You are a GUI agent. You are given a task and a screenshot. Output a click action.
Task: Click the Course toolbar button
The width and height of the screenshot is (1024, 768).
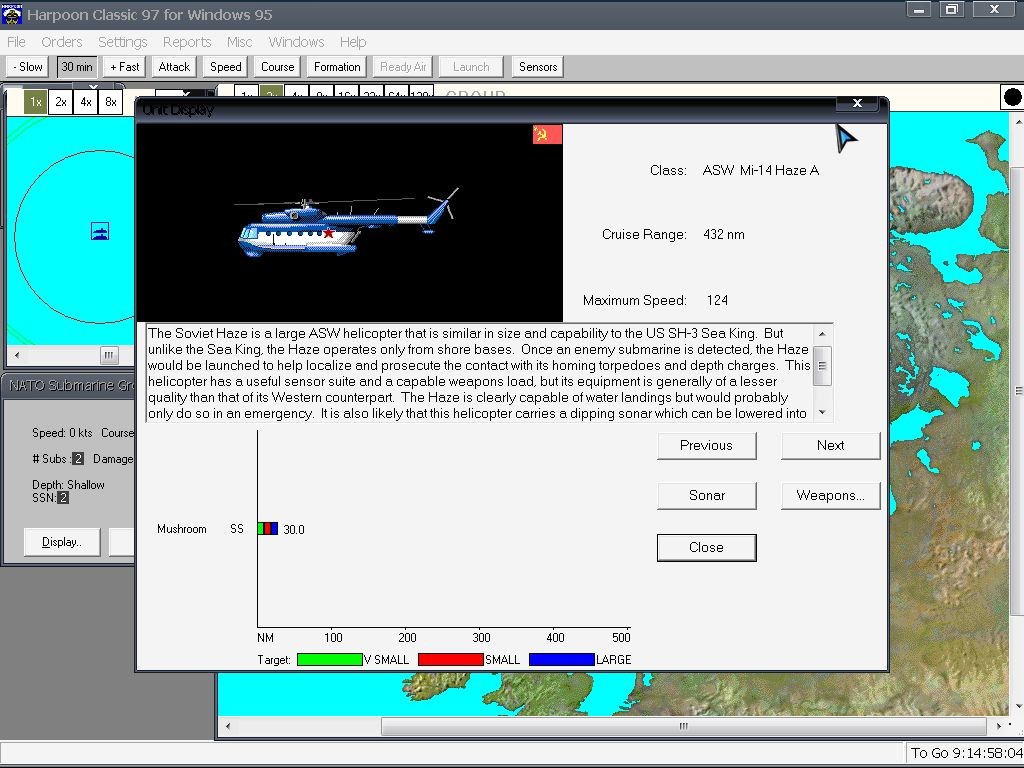[278, 67]
